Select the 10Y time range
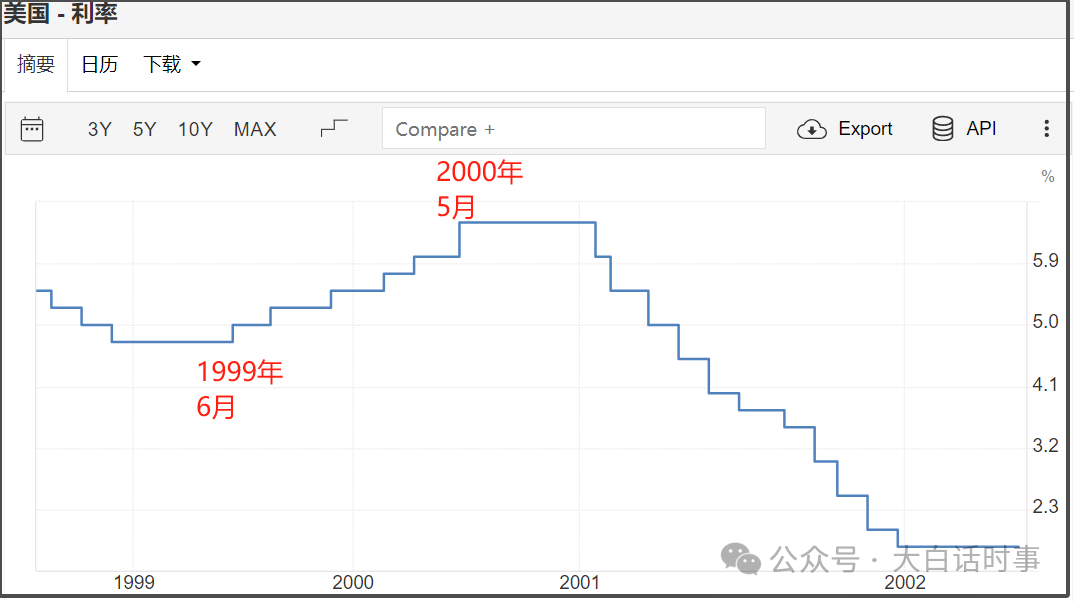The height and width of the screenshot is (602, 1074). click(195, 129)
